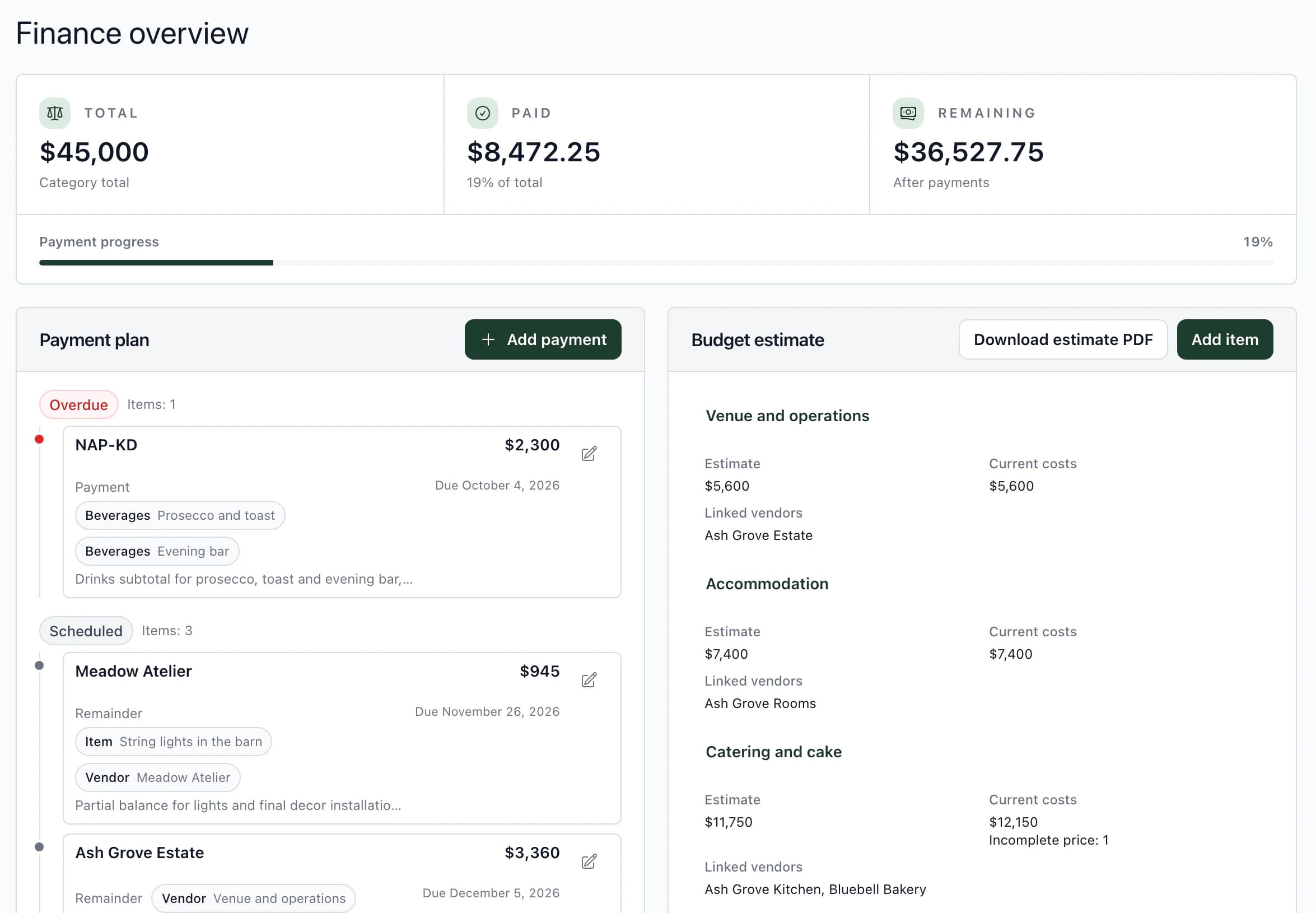Click the Ash Grove Estate payment title

click(139, 853)
